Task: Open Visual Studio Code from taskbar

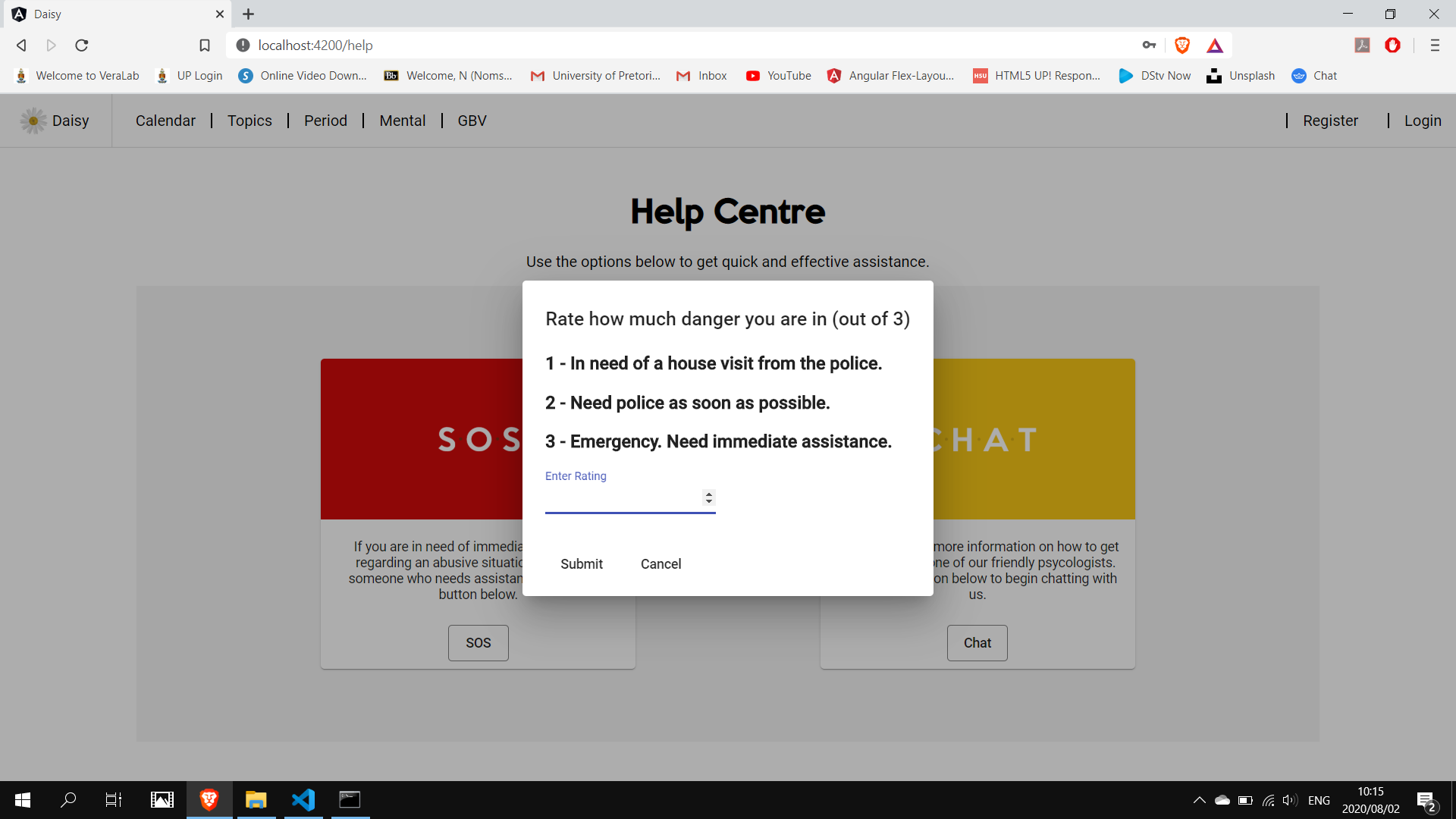Action: [303, 799]
